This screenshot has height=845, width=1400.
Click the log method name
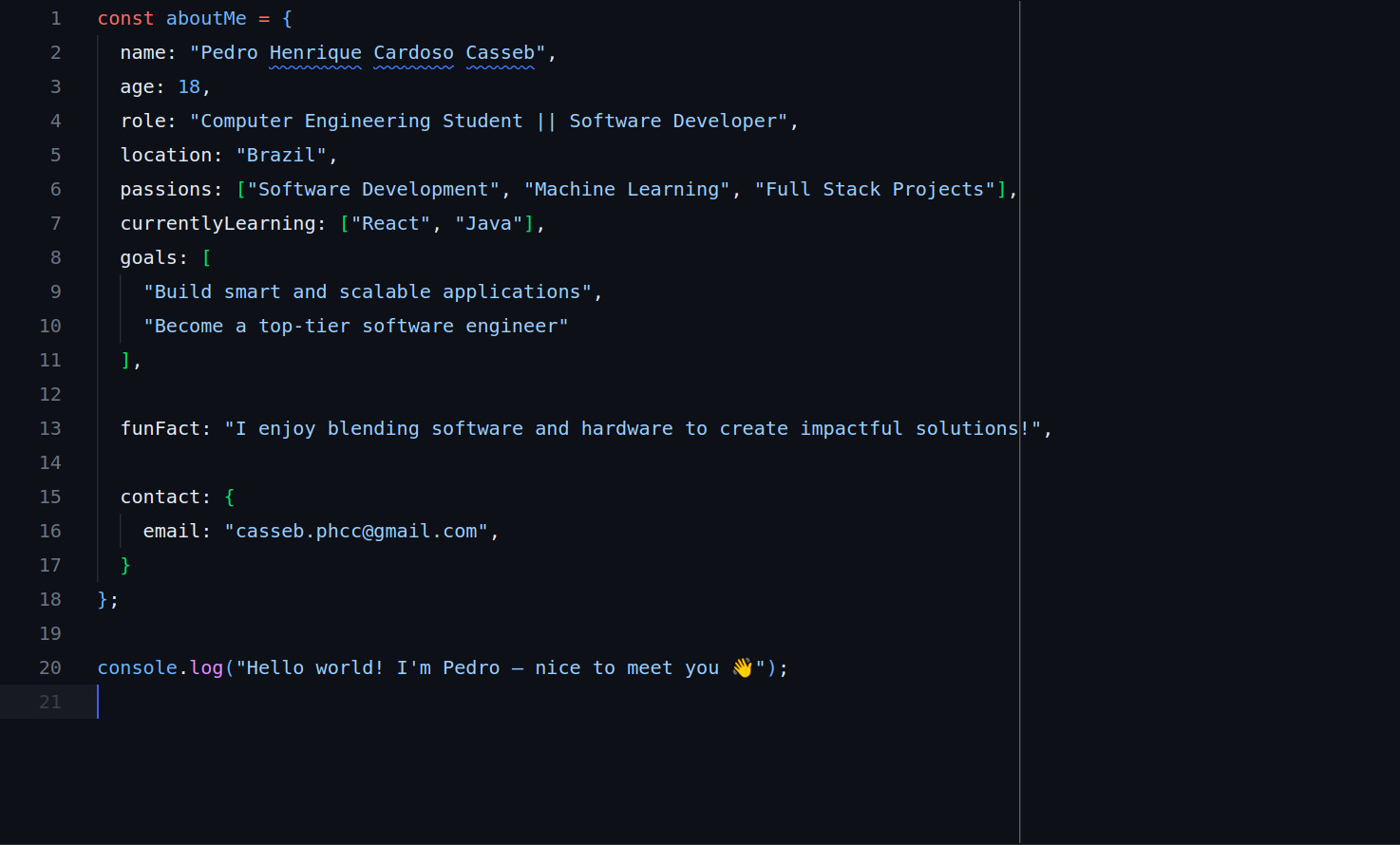pyautogui.click(x=206, y=667)
